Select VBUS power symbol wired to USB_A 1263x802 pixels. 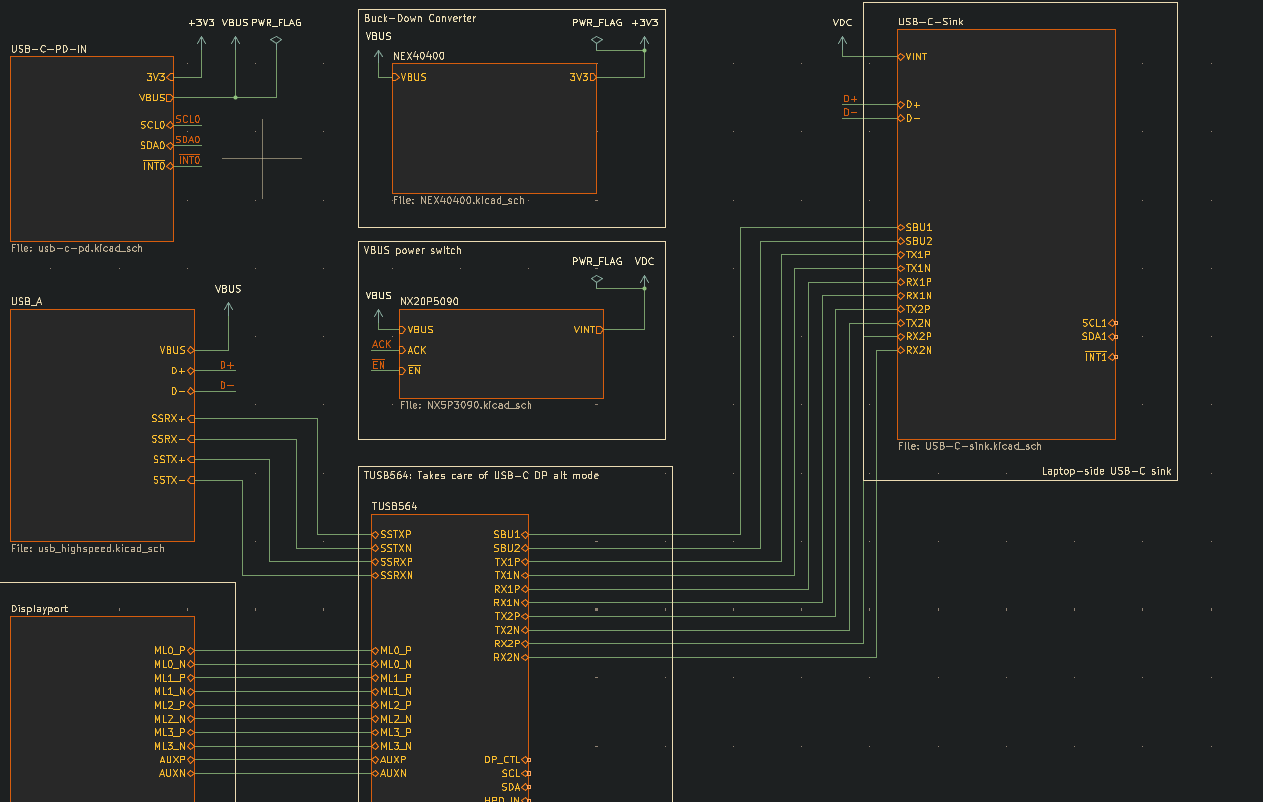tap(228, 300)
